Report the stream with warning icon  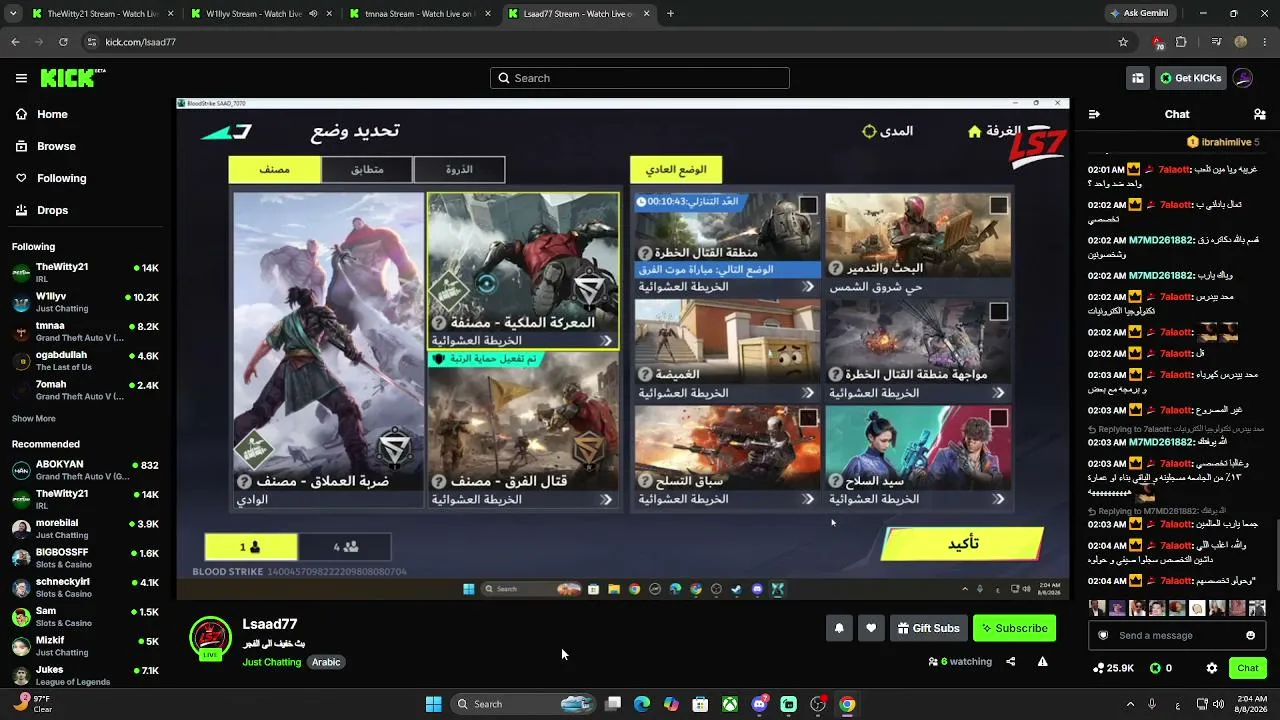1043,661
